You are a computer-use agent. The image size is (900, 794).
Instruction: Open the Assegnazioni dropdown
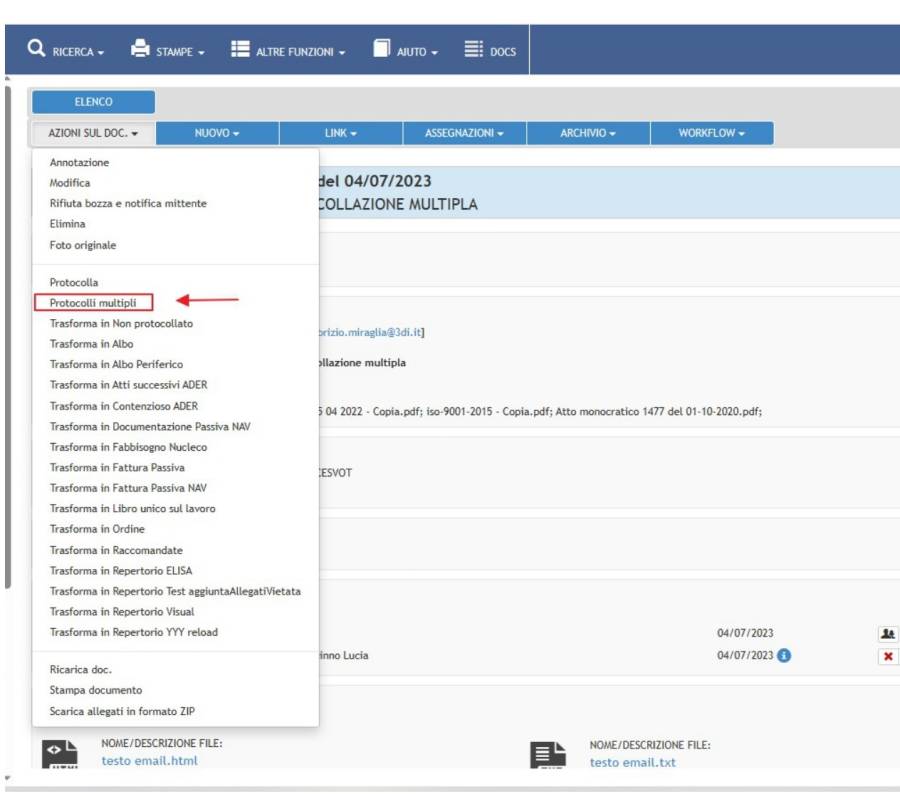point(465,132)
